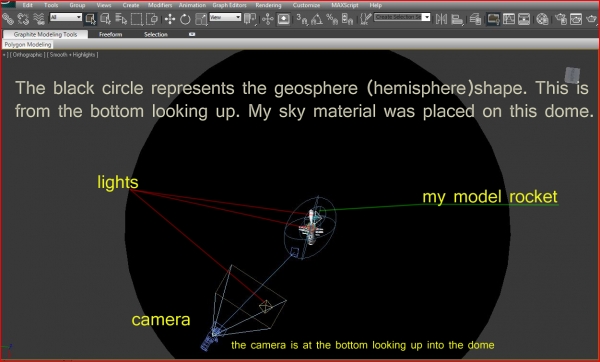Open the Render Production teapot flyout
Screen dimensions: 600x362
click(x=592, y=19)
